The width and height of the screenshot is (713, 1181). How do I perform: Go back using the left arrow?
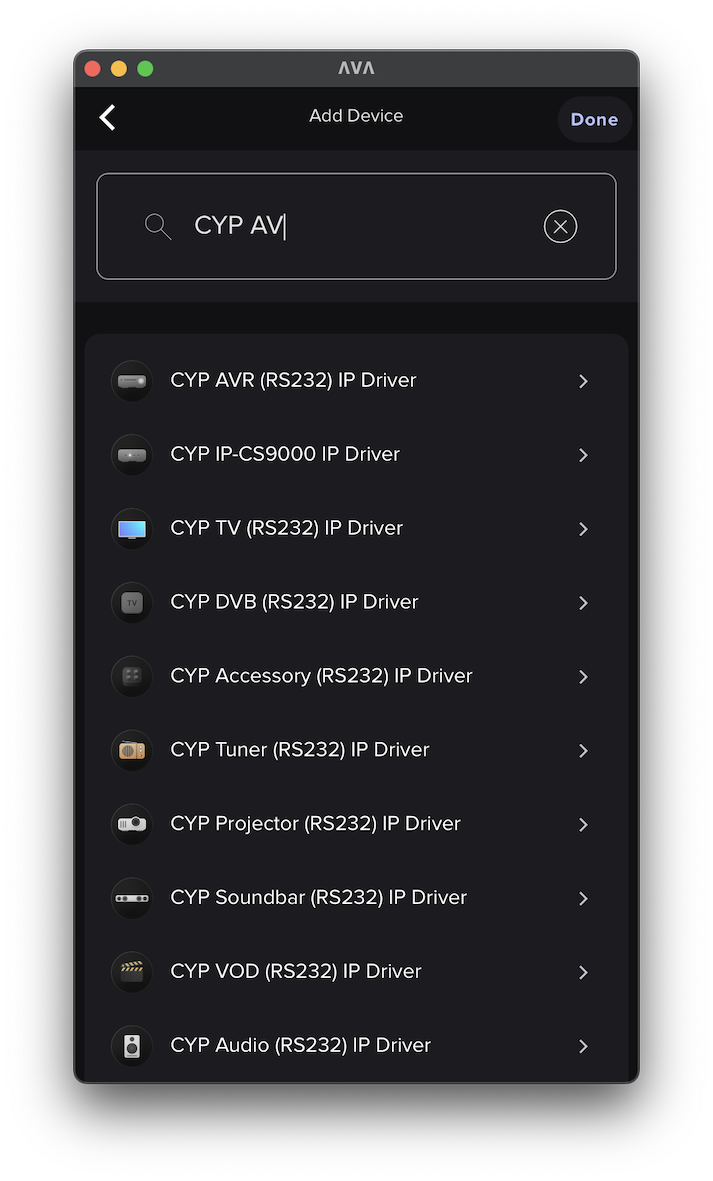tap(108, 118)
